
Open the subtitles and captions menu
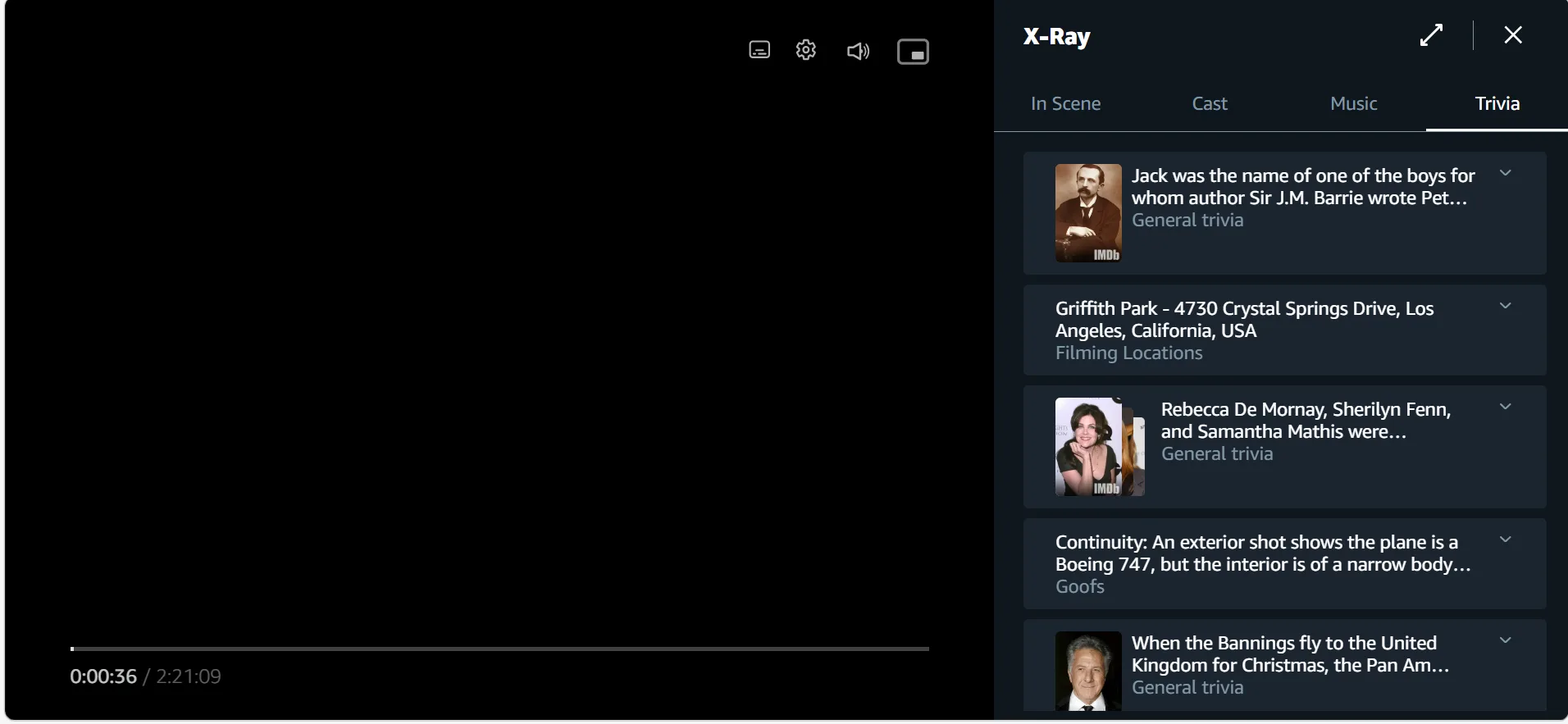pyautogui.click(x=759, y=51)
